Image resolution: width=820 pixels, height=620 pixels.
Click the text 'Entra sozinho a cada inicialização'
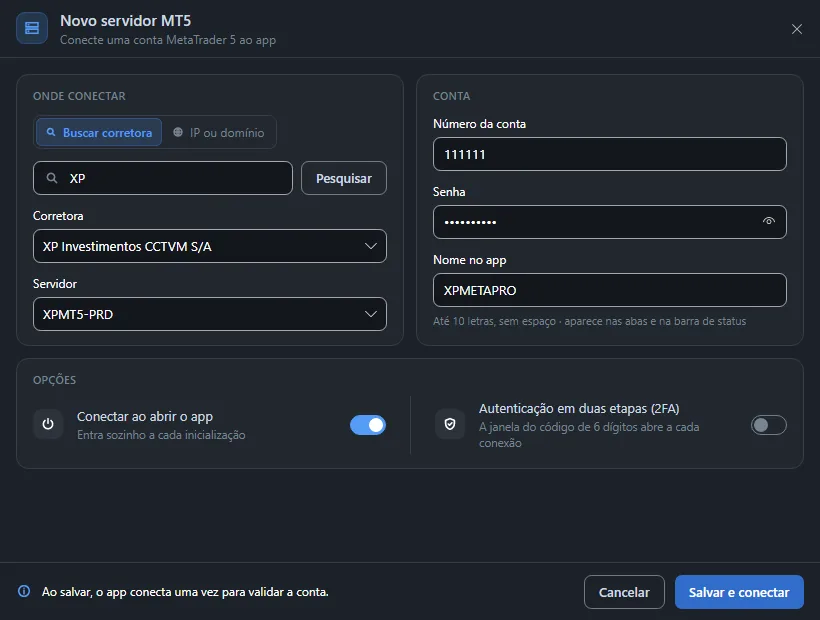click(161, 435)
